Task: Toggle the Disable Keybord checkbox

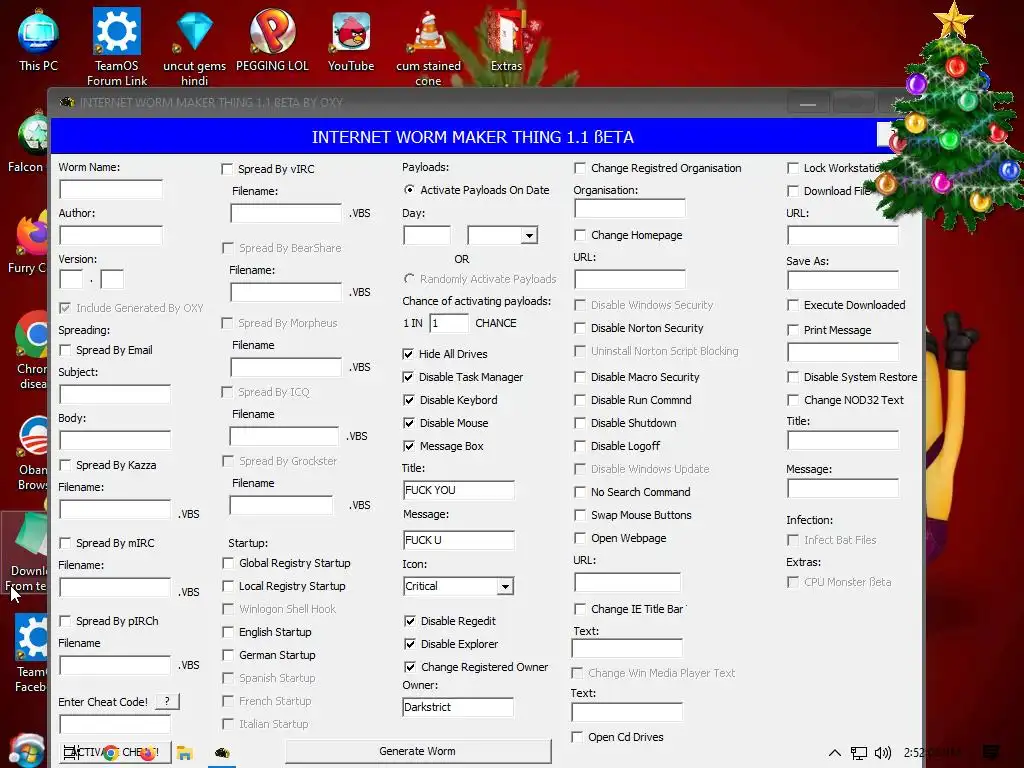Action: [409, 400]
